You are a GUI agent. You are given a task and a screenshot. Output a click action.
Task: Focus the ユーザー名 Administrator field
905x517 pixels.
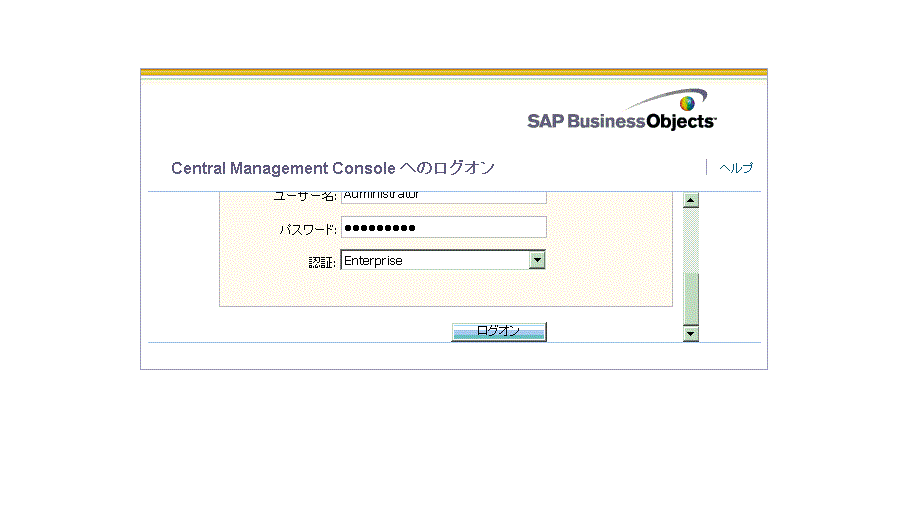coord(443,197)
